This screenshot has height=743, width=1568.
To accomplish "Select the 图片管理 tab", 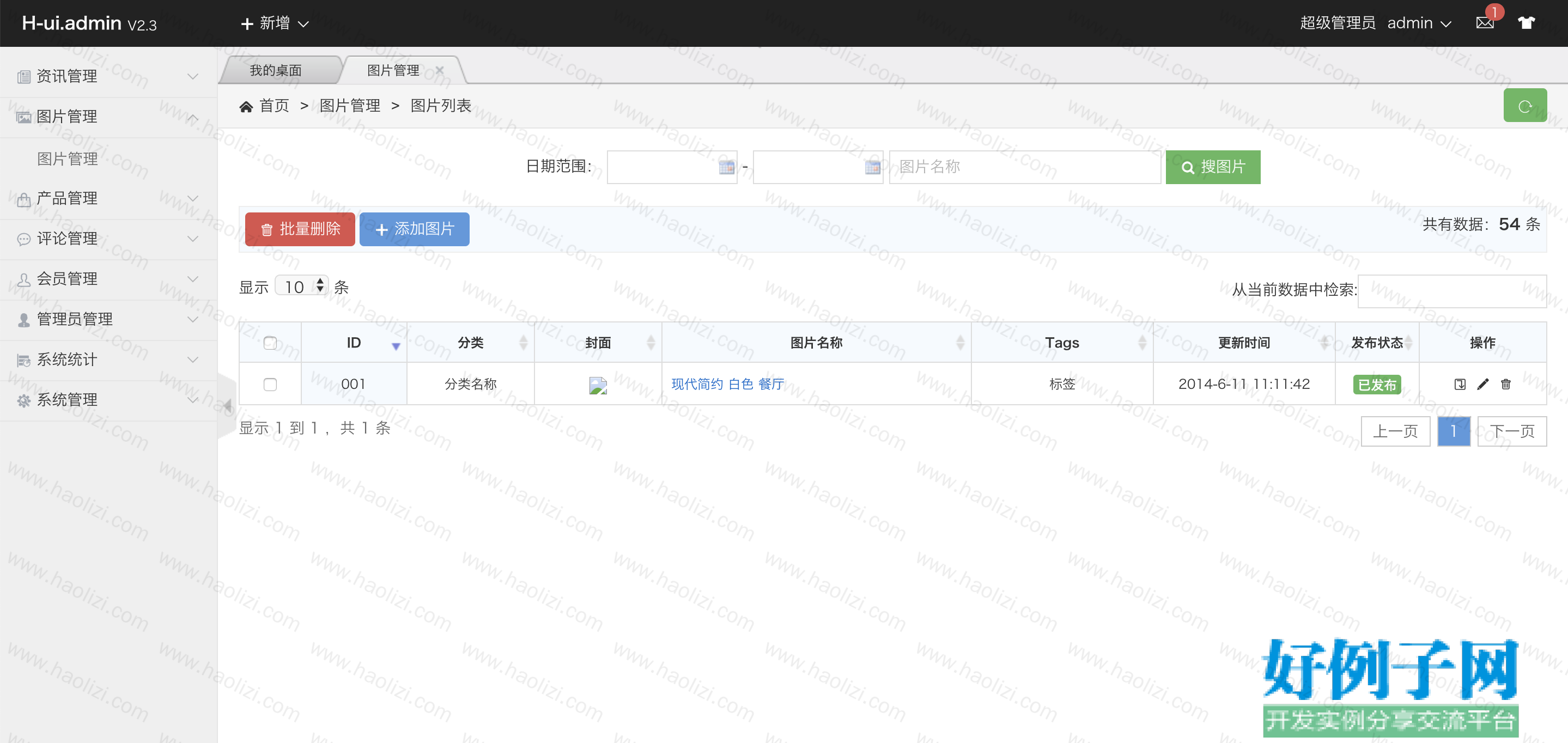I will (x=393, y=71).
